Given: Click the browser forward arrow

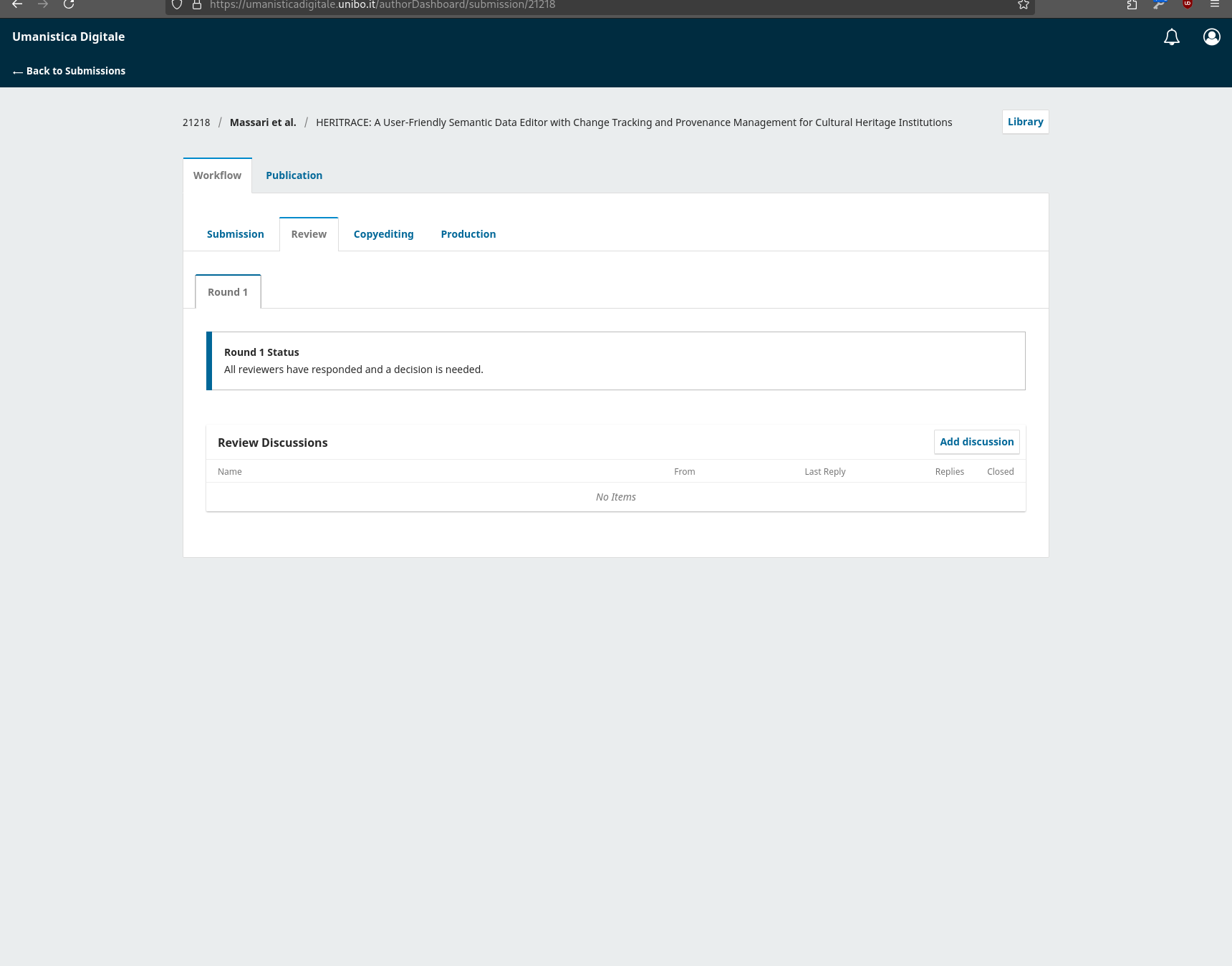Looking at the screenshot, I should [43, 4].
